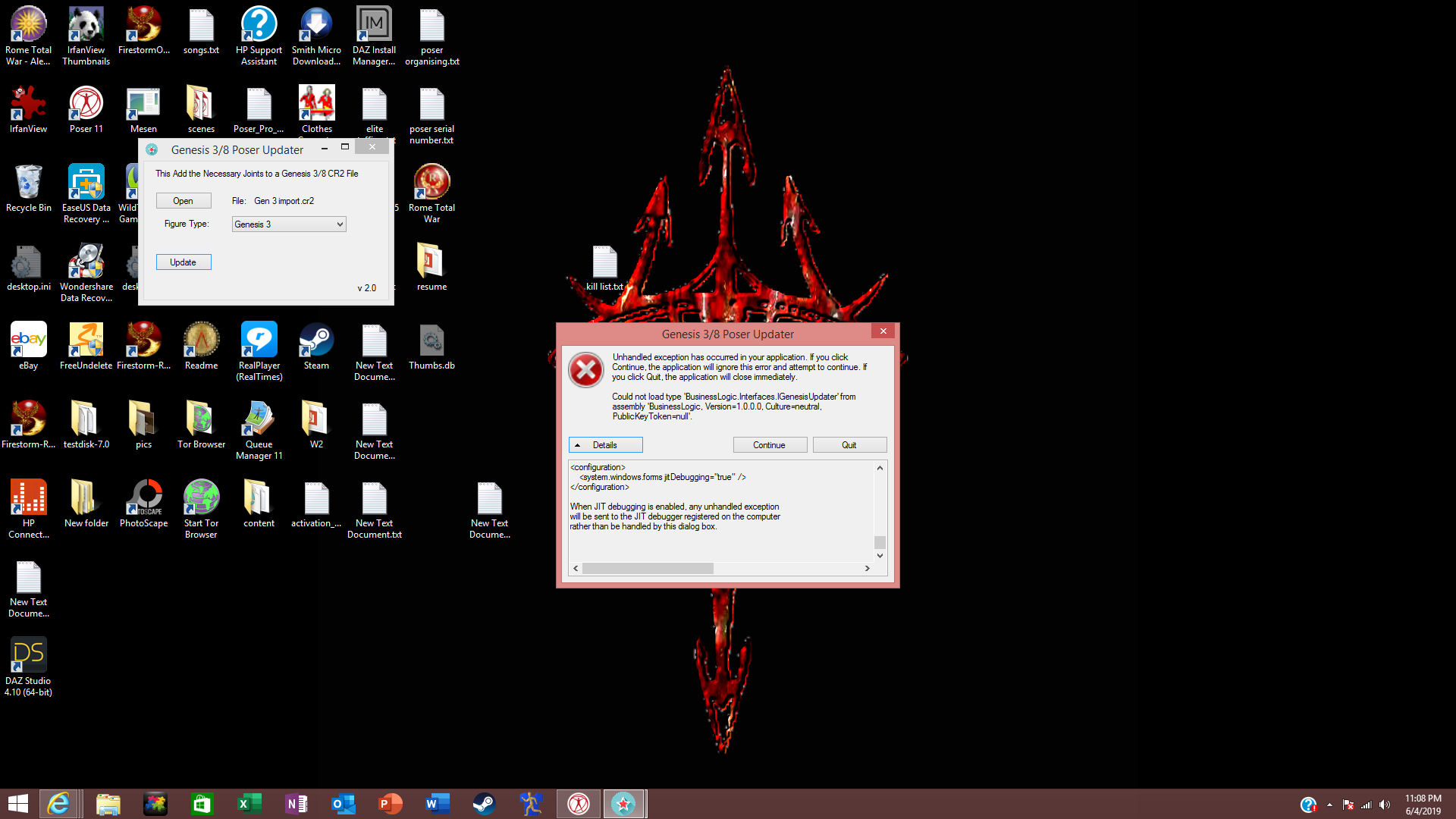
Task: Click the horizontal scrollbar thumb in details box
Action: pyautogui.click(x=648, y=569)
